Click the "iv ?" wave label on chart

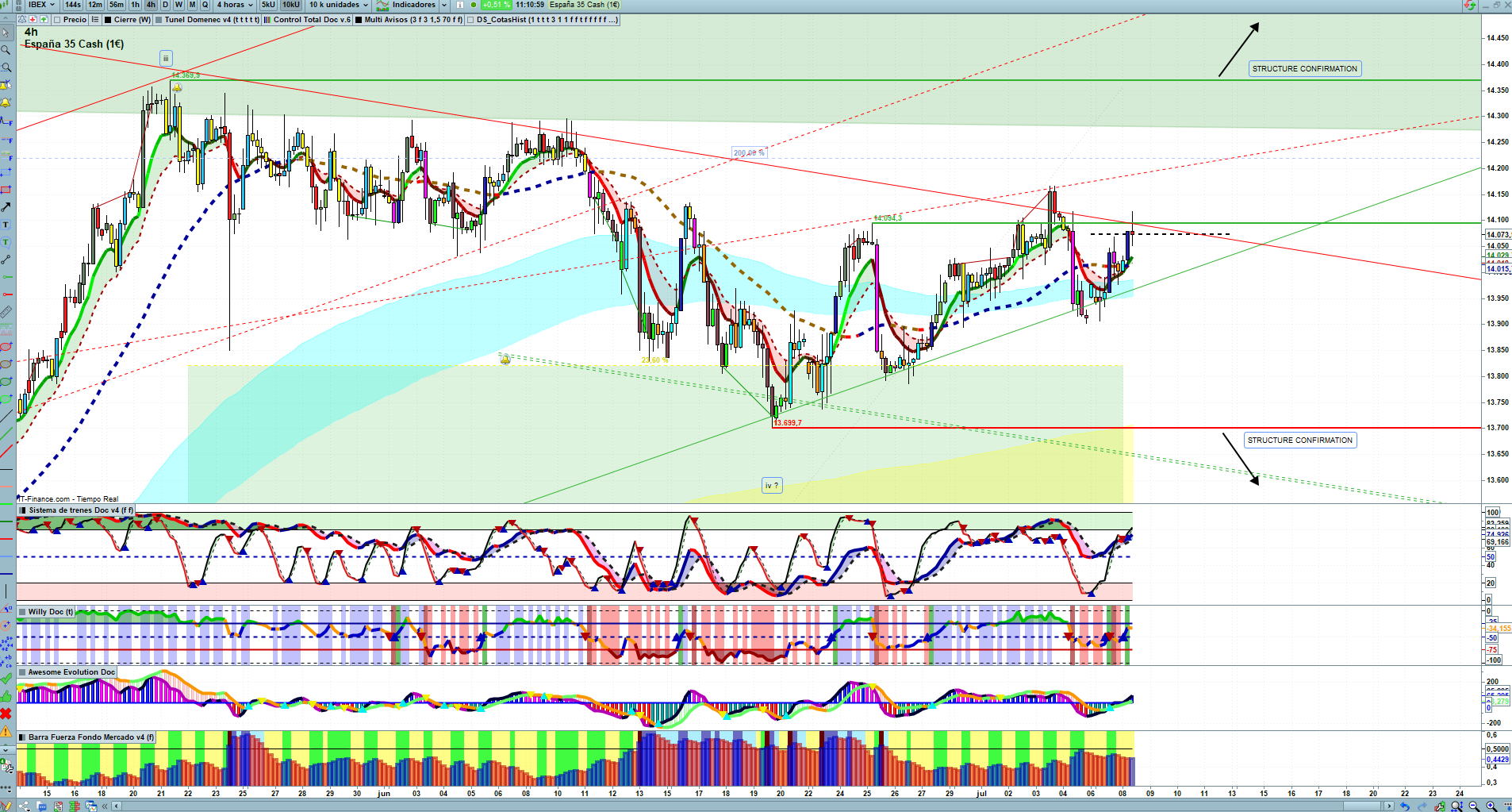[772, 486]
